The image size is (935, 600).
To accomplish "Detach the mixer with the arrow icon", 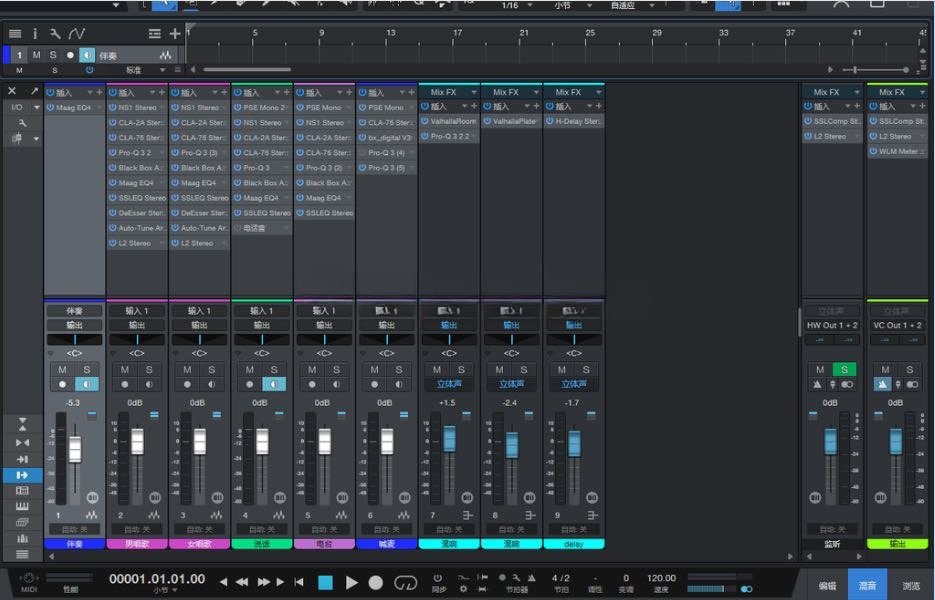I will pos(34,91).
